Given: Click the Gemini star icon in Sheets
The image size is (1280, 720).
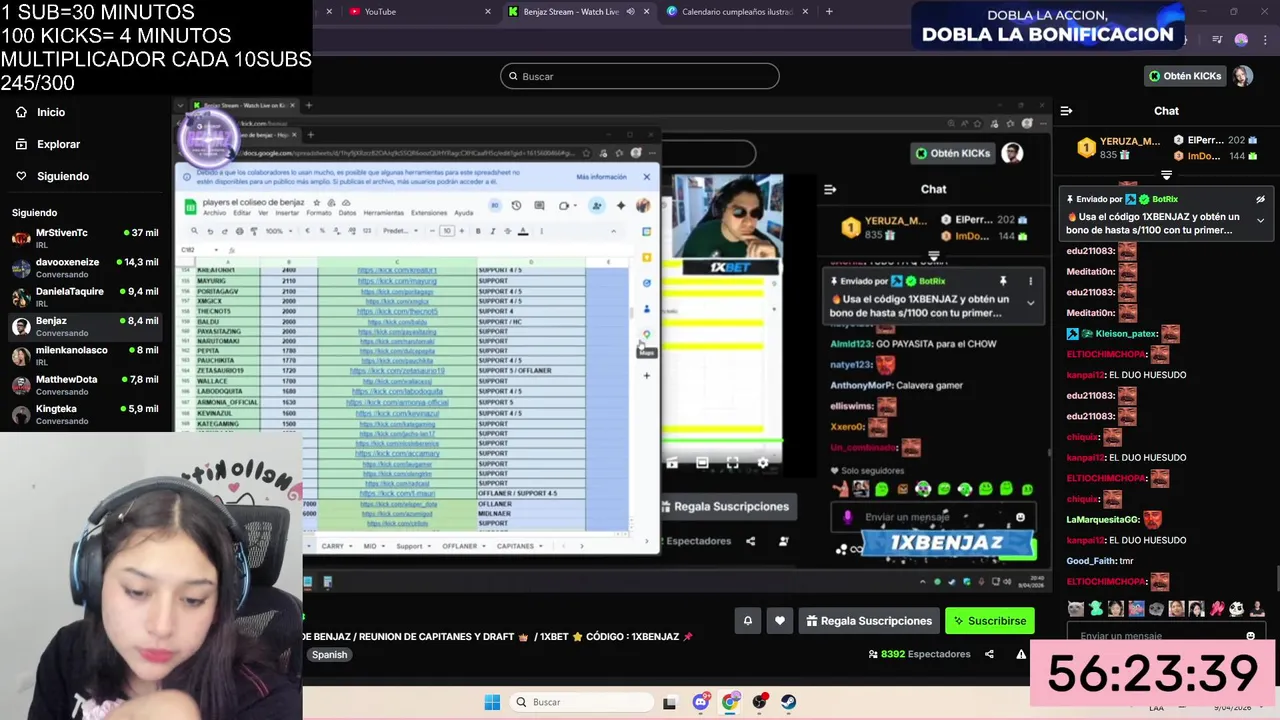Looking at the screenshot, I should (620, 206).
